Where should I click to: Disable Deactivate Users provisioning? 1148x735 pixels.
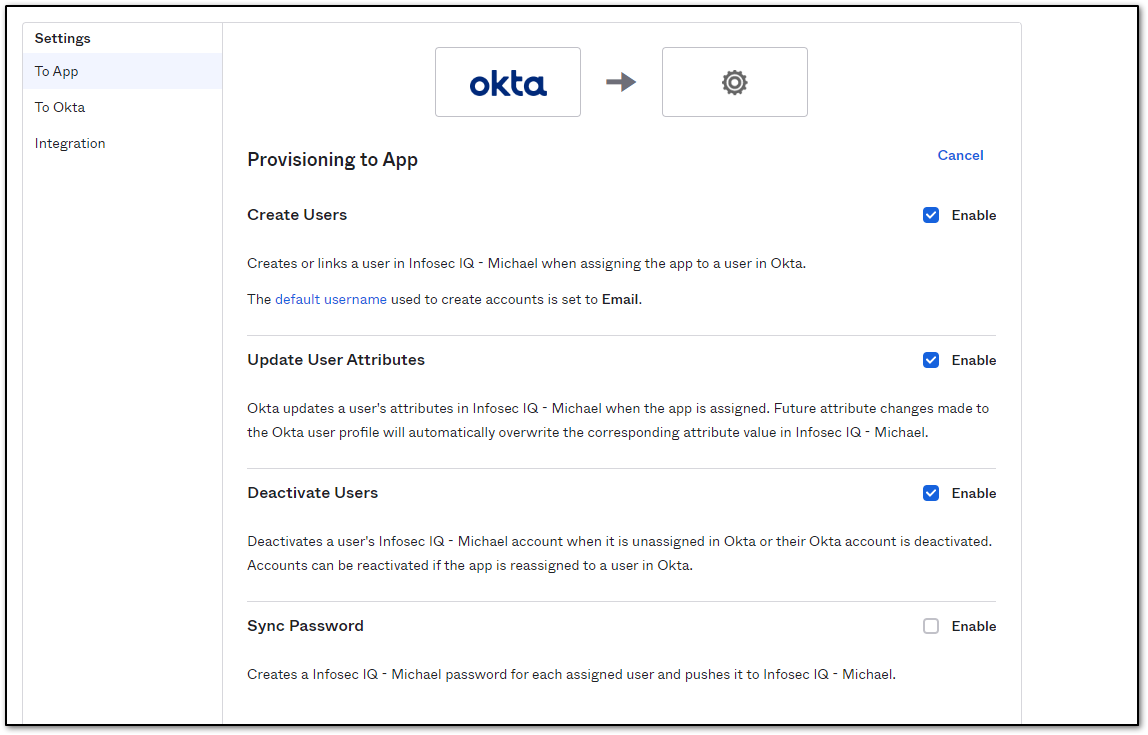click(x=931, y=493)
